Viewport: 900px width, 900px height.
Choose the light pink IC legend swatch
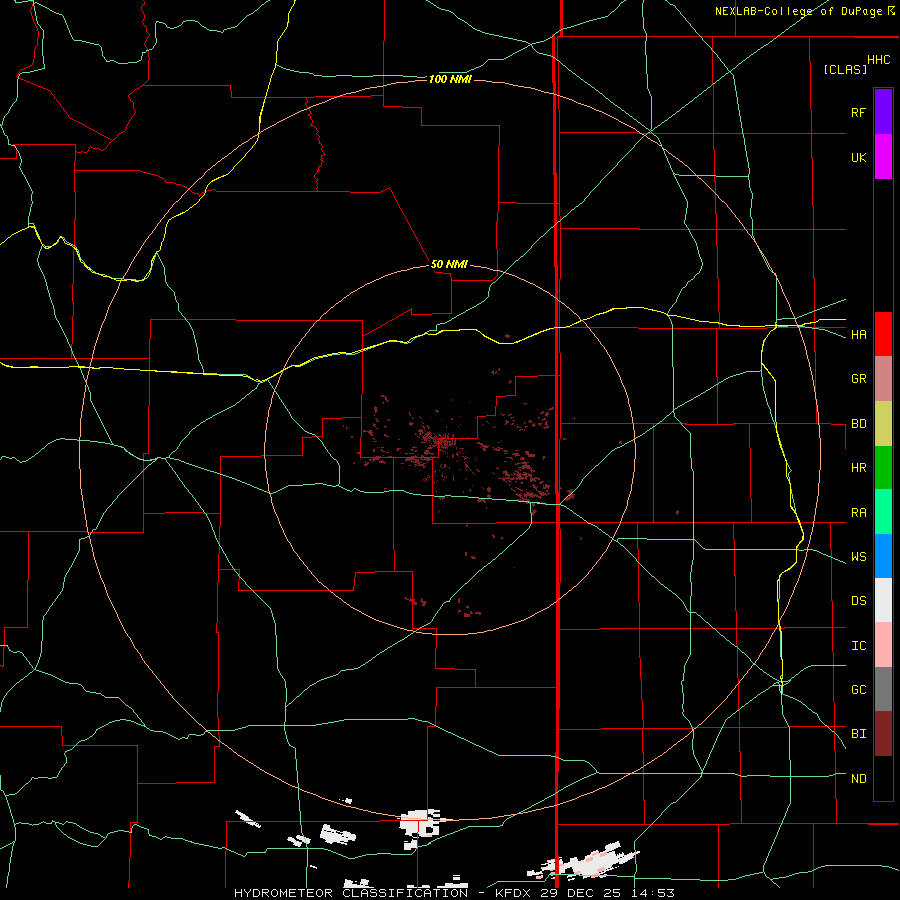[x=883, y=645]
